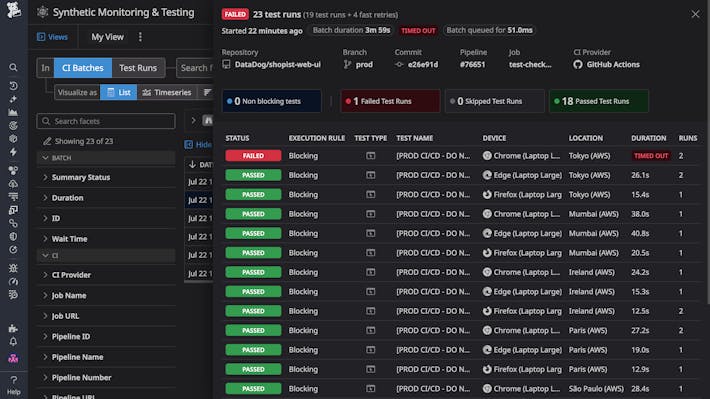Click the repository icon beside DataDog/shopist-web-ui
This screenshot has width=710, height=399.
[226, 64]
